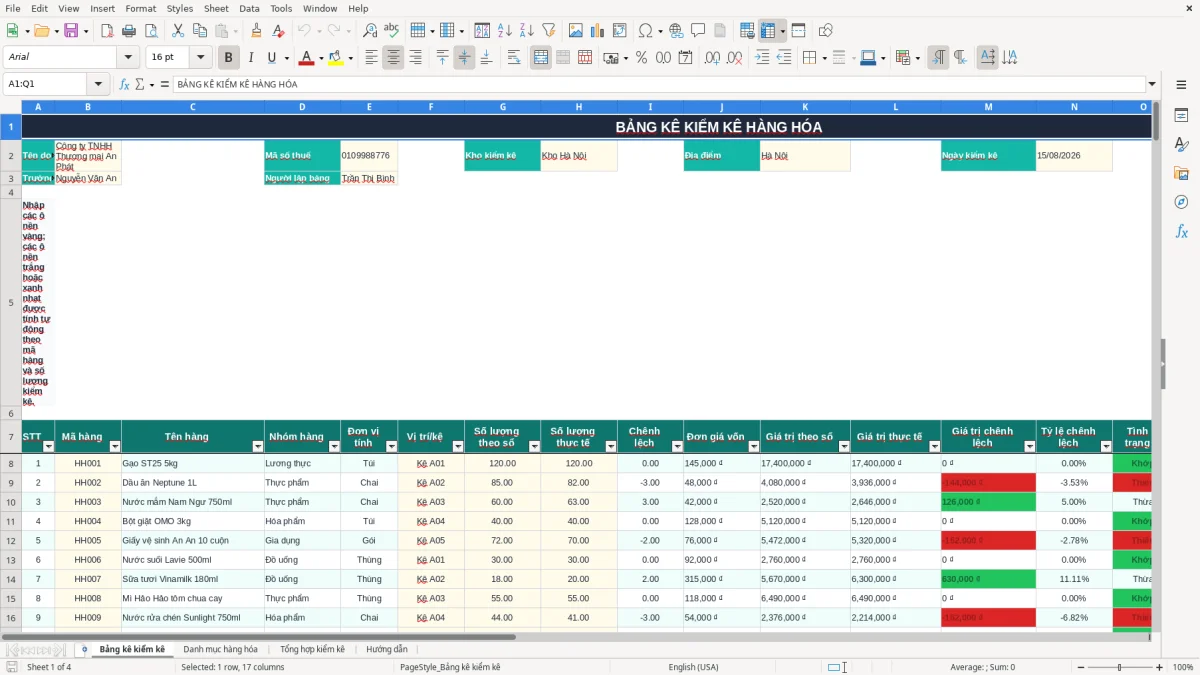Insert a hyperlink
The width and height of the screenshot is (1200, 675).
pos(676,31)
